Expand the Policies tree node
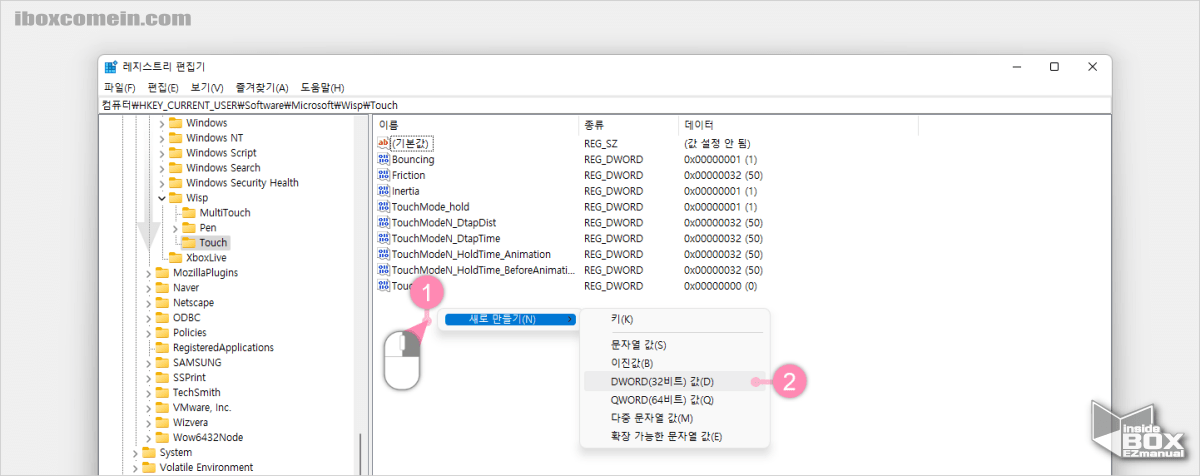Image resolution: width=1200 pixels, height=476 pixels. point(149,332)
